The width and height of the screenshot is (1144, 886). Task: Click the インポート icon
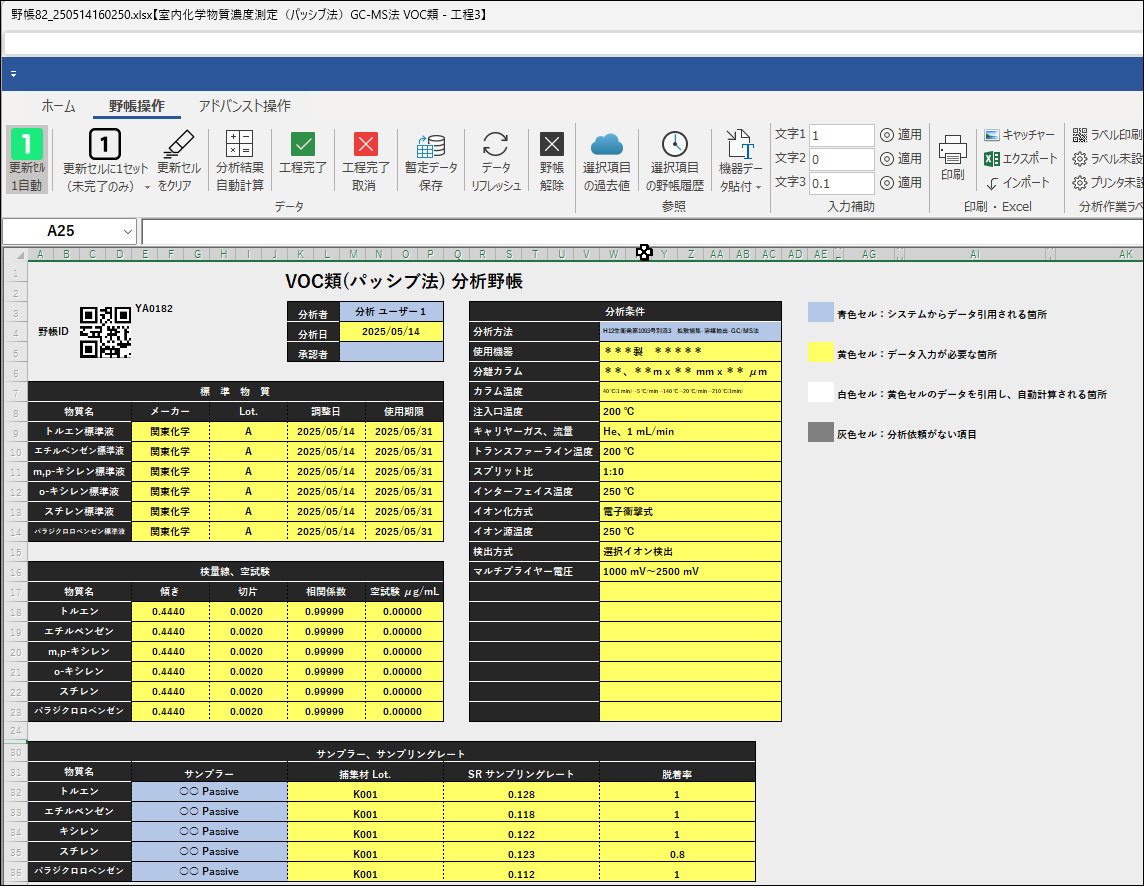tap(992, 182)
